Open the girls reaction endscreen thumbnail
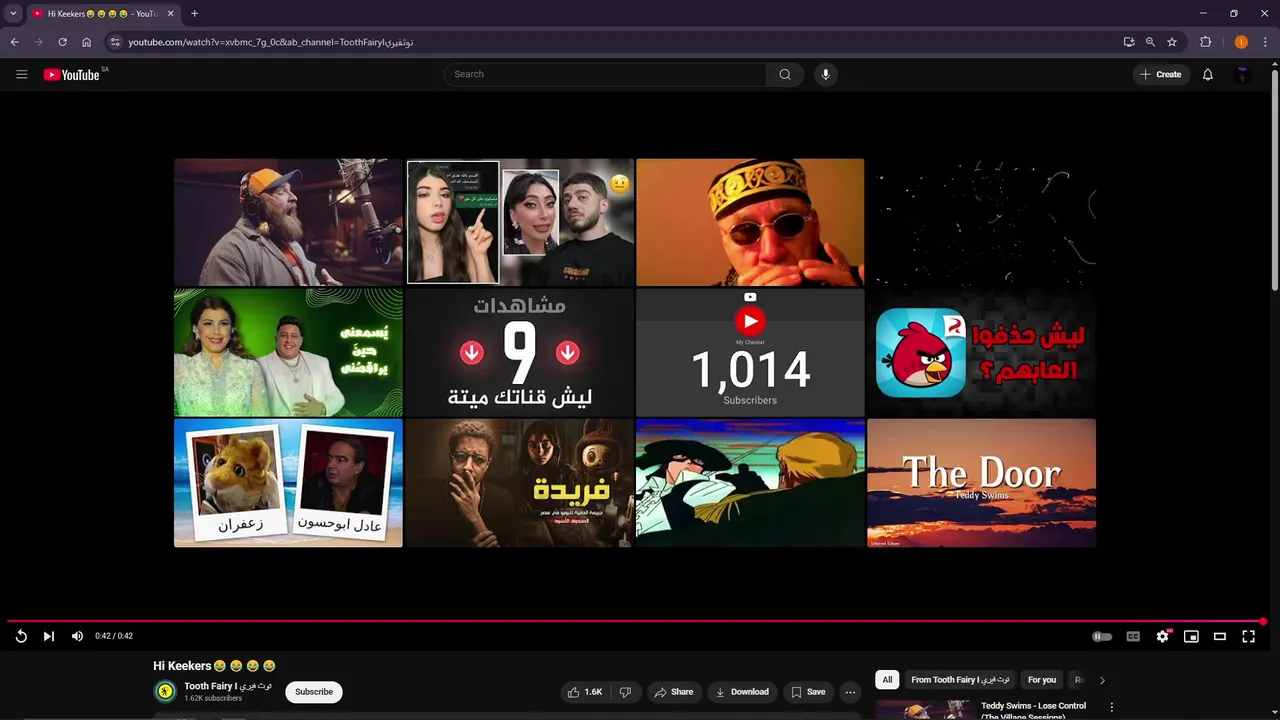 (519, 222)
